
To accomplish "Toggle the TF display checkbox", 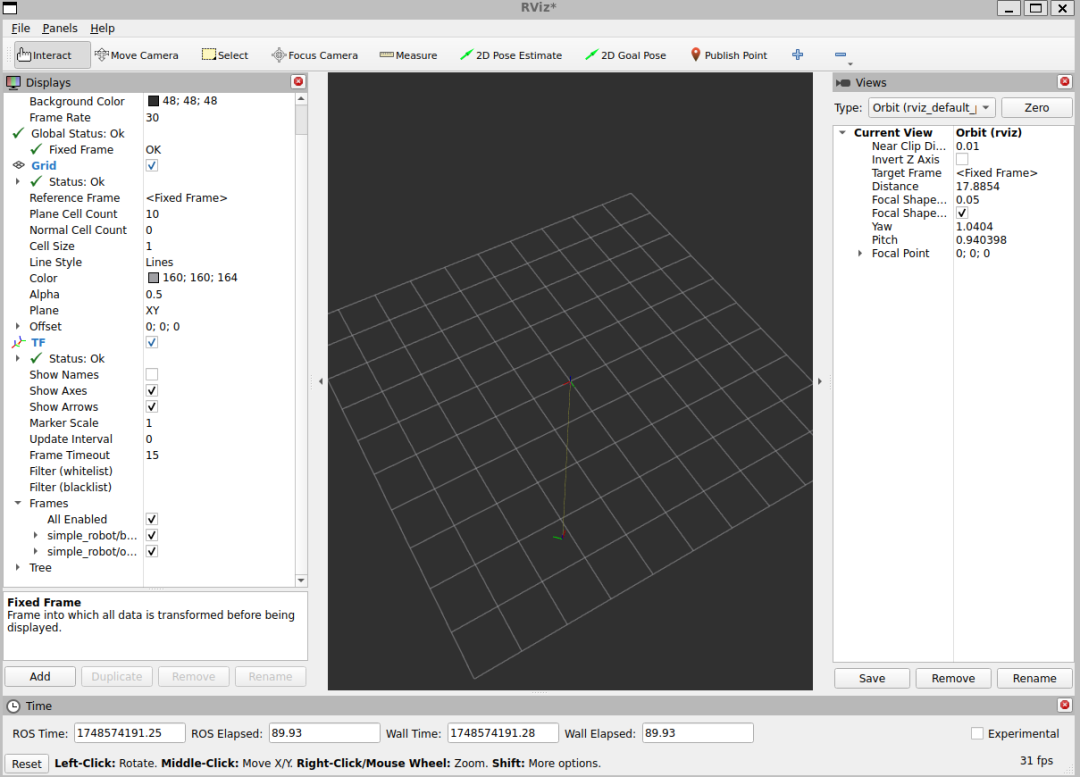I will pyautogui.click(x=152, y=342).
